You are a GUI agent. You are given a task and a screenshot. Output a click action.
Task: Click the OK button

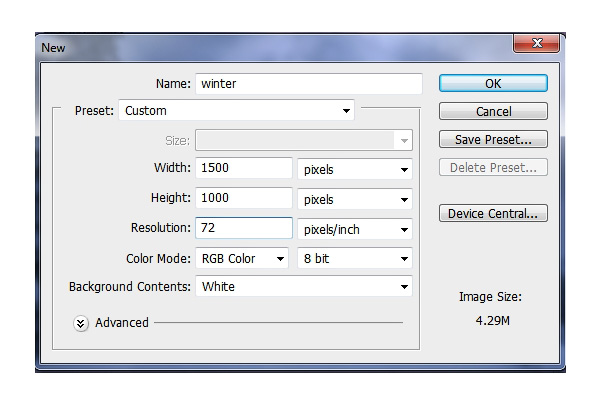[493, 83]
